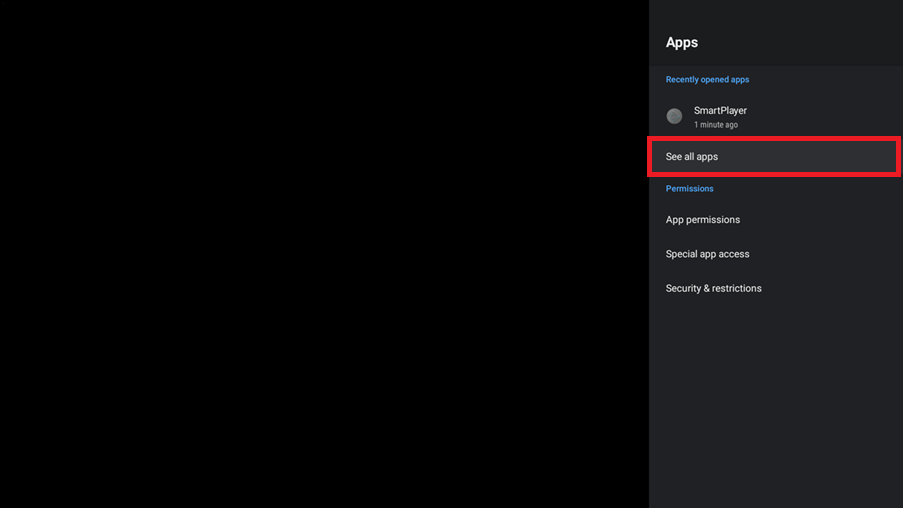The width and height of the screenshot is (903, 508).
Task: Click the Apps panel title
Action: coord(682,43)
